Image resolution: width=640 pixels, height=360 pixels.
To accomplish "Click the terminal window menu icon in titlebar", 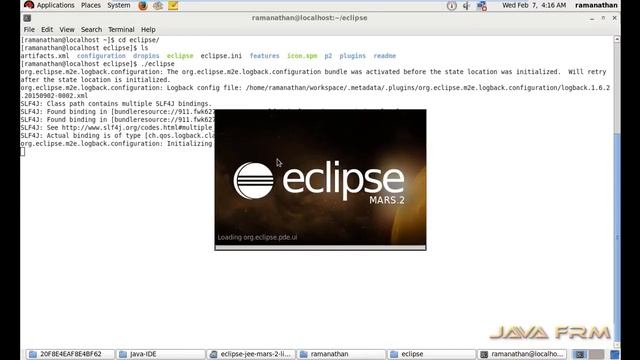I will pos(27,18).
